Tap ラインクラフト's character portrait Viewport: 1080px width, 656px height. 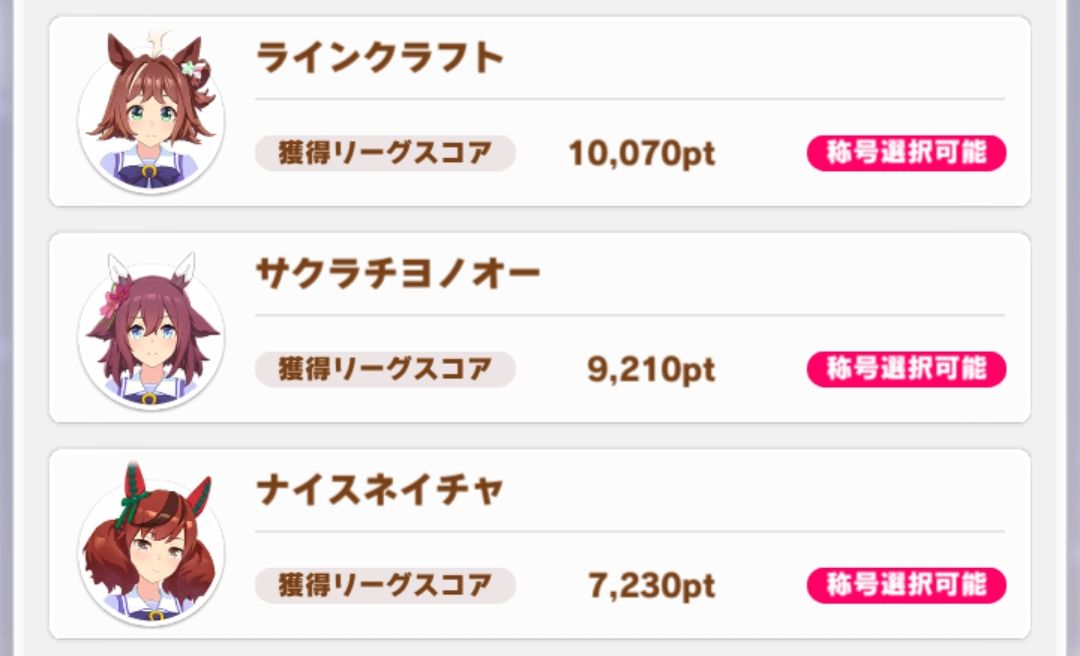pyautogui.click(x=150, y=115)
